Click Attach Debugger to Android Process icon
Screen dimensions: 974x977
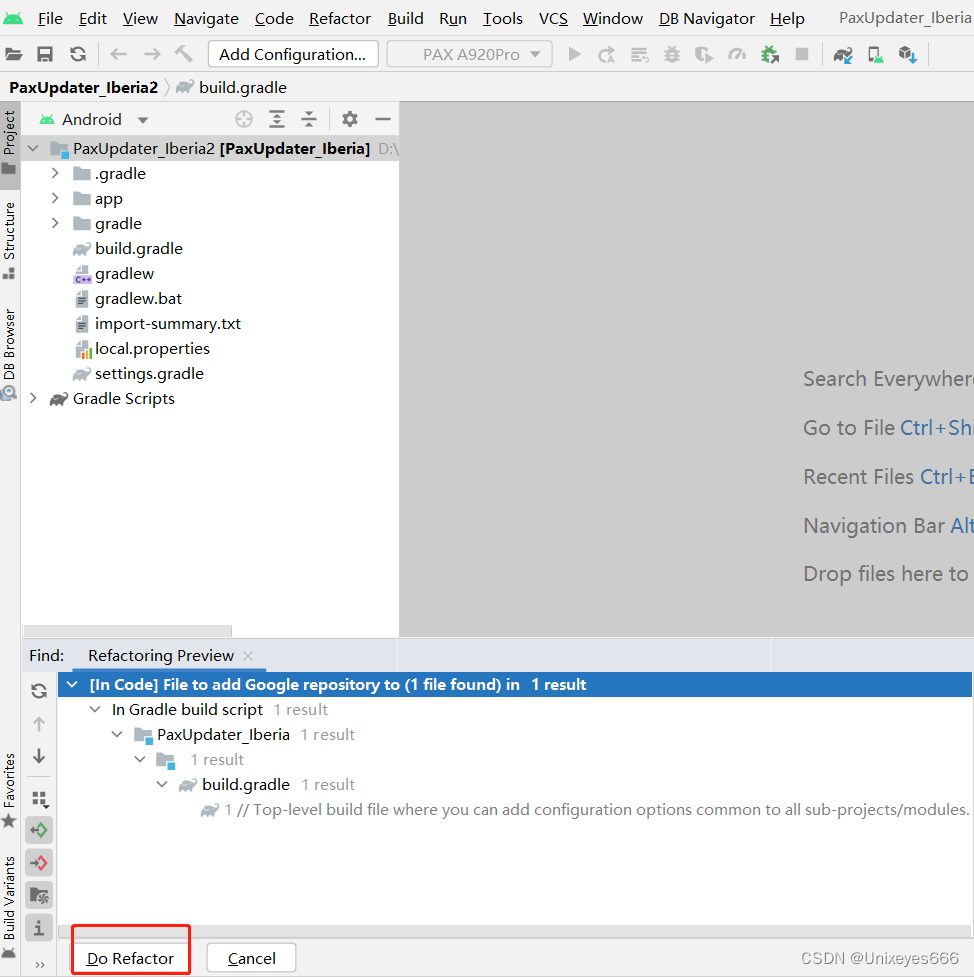coord(770,55)
